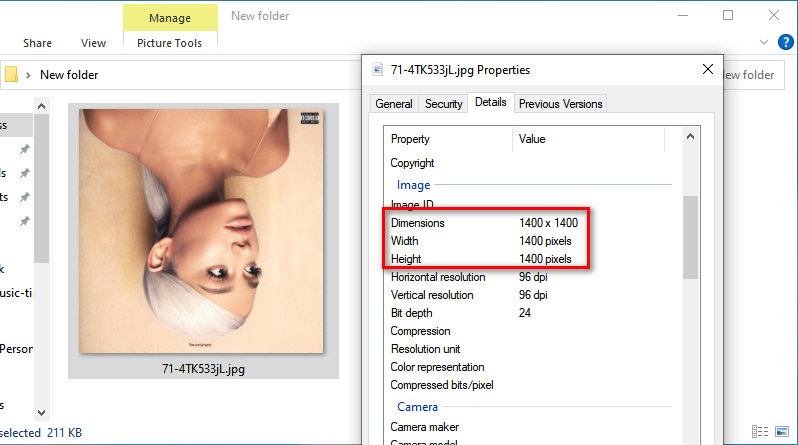Close the 71-4TK533jL.jpg Properties dialog
798x445 pixels.
(708, 70)
